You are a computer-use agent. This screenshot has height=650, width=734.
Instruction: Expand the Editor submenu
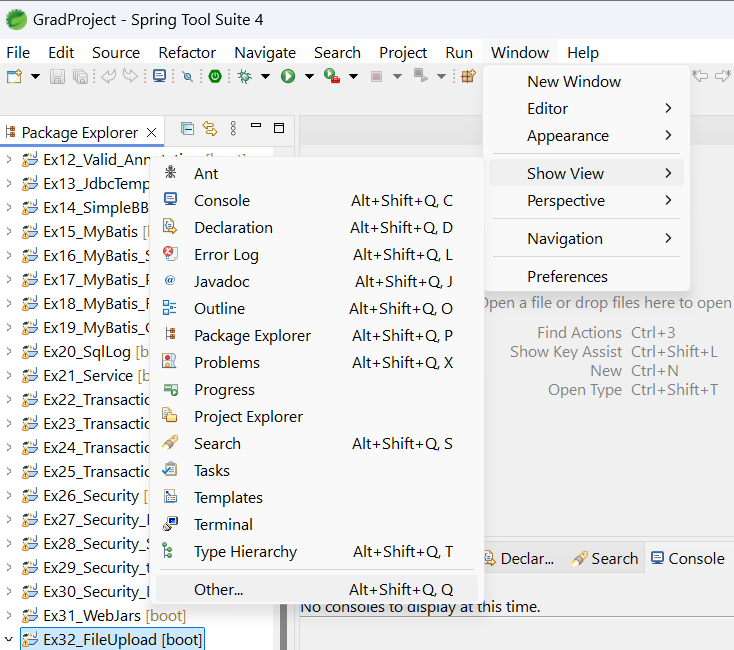586,109
